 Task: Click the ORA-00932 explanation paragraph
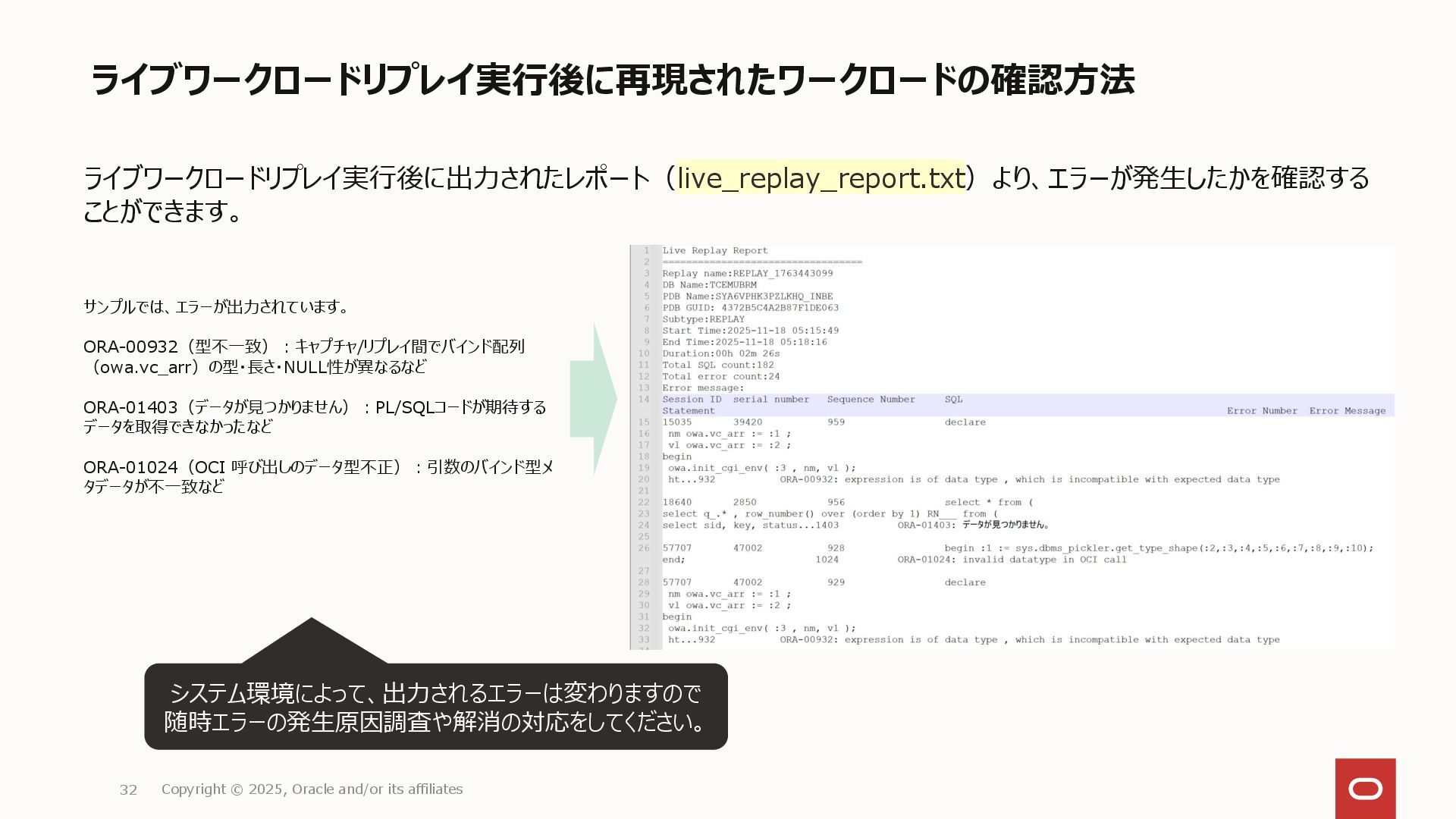click(x=303, y=356)
